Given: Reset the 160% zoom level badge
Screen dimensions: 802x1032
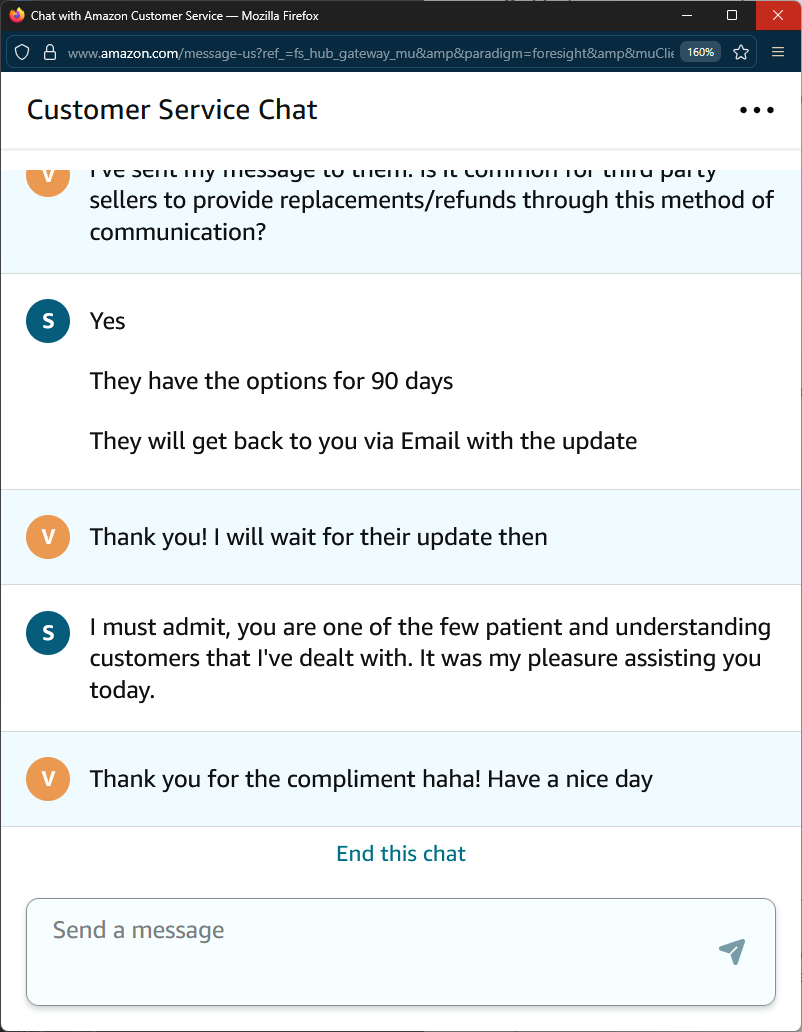Looking at the screenshot, I should (x=700, y=52).
